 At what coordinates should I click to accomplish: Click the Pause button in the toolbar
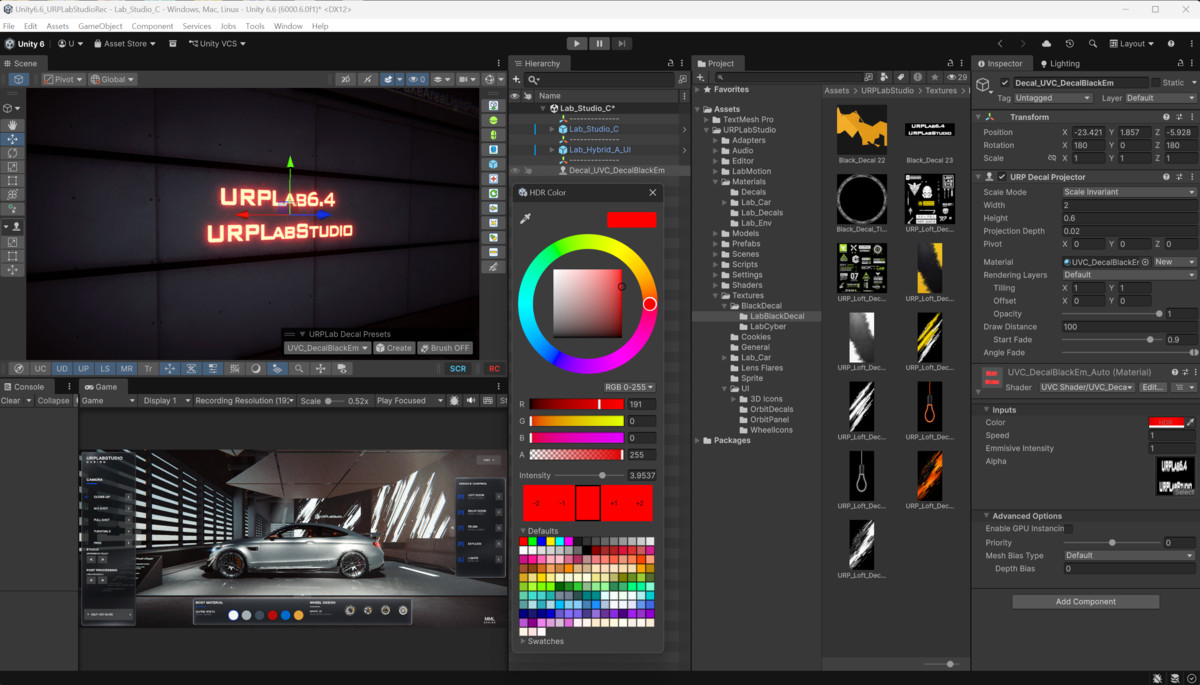coord(599,44)
